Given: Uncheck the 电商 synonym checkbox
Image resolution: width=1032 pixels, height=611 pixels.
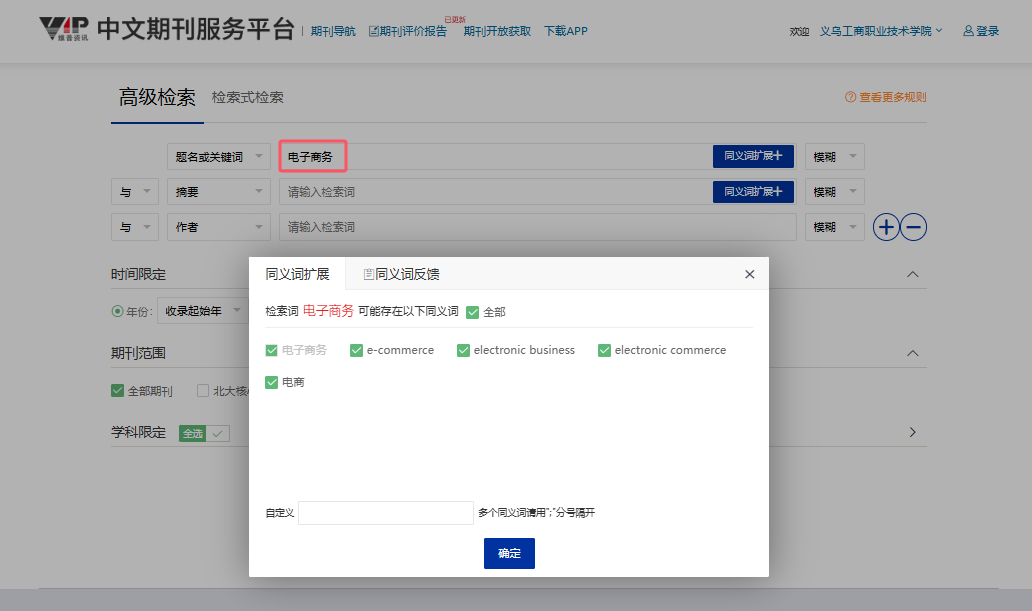Looking at the screenshot, I should pyautogui.click(x=271, y=383).
